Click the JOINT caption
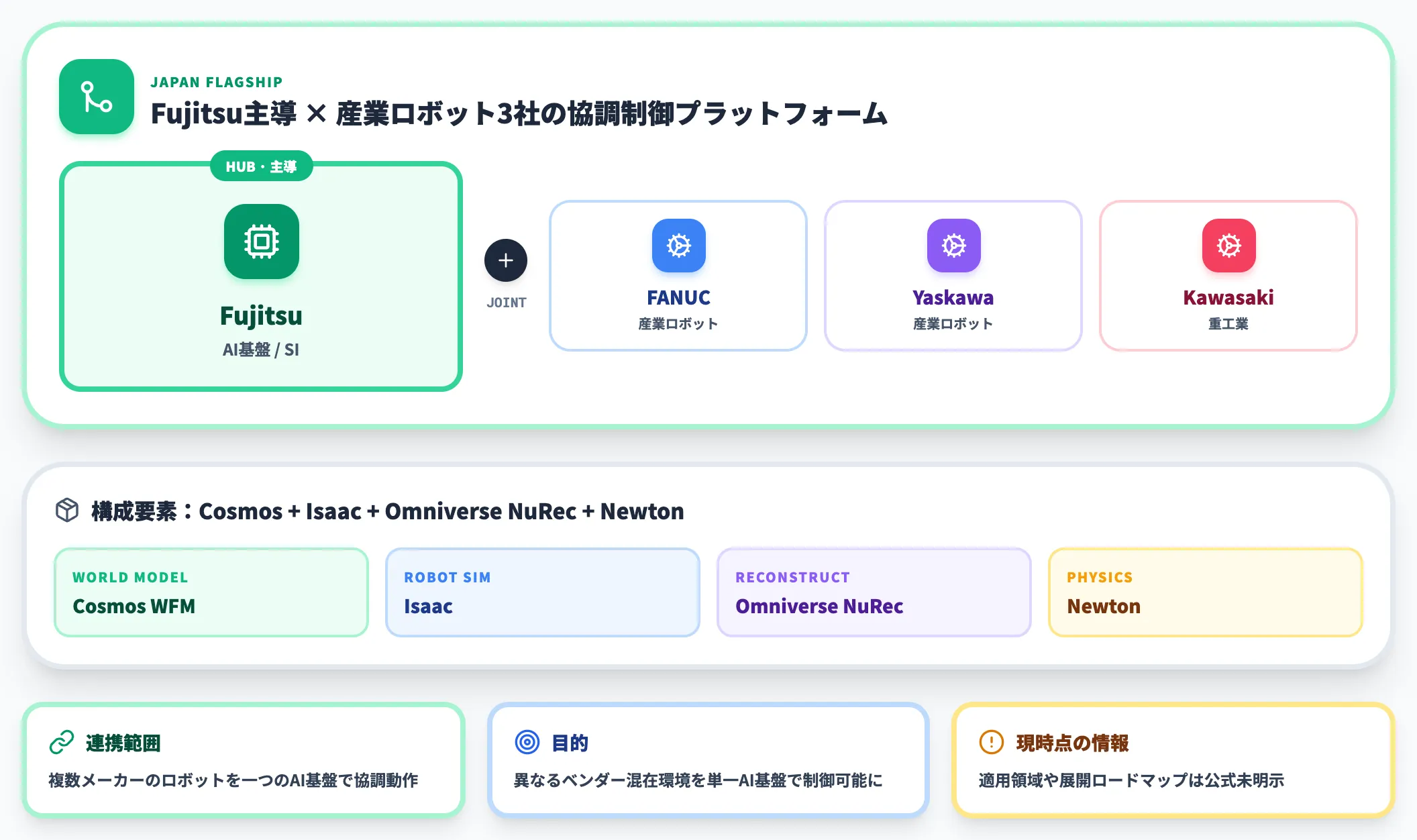The width and height of the screenshot is (1417, 840). pyautogui.click(x=507, y=303)
